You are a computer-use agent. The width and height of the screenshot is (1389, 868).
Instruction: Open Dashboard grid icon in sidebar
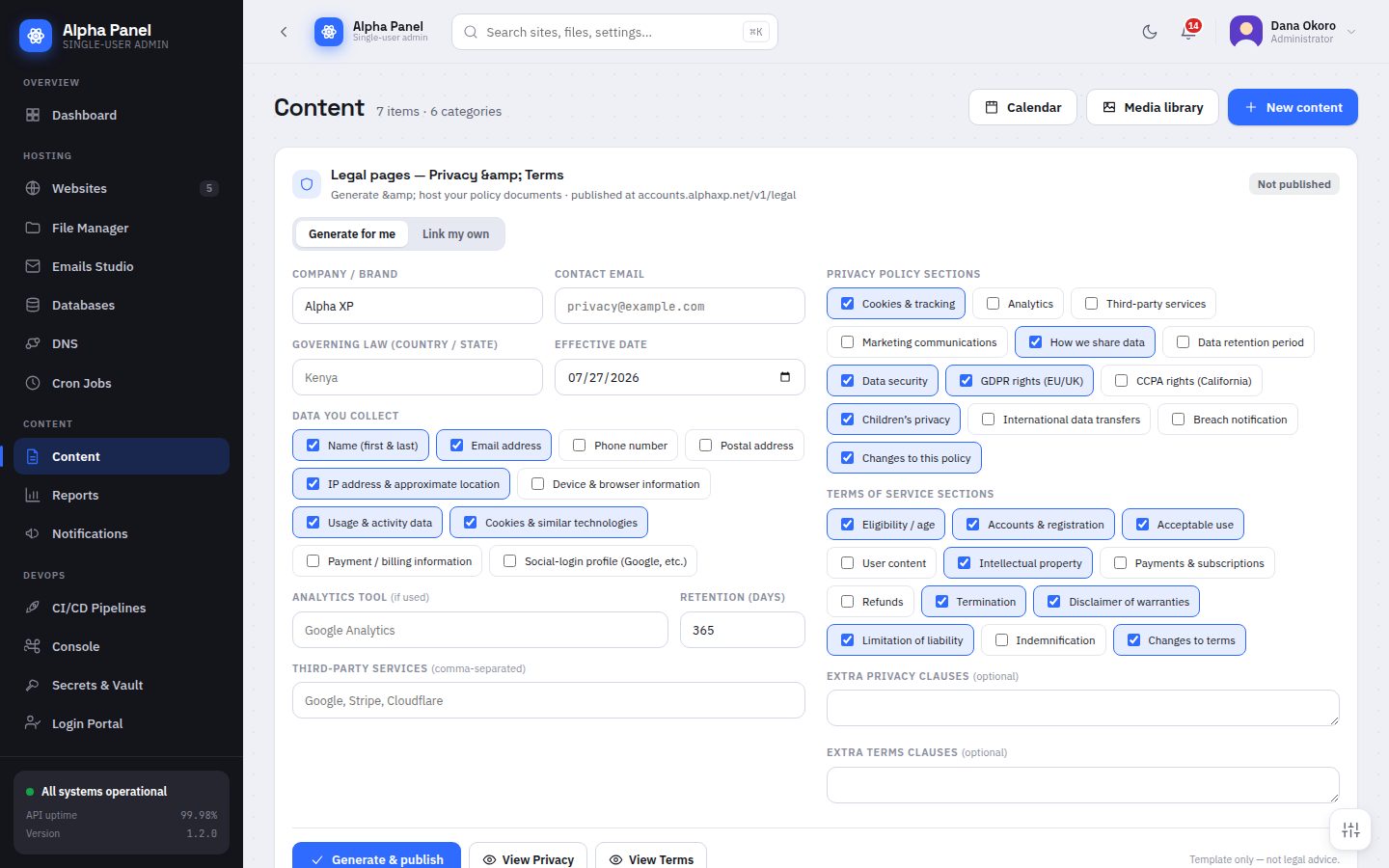coord(33,115)
